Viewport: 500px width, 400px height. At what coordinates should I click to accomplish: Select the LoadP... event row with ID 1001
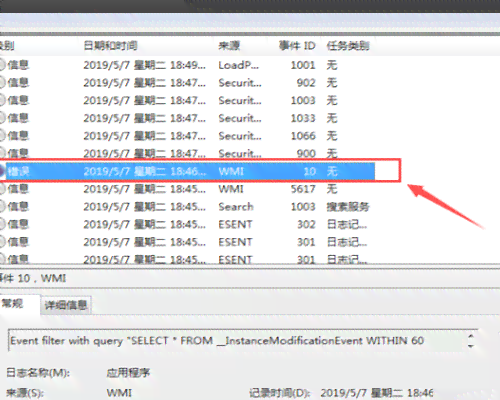(x=187, y=65)
